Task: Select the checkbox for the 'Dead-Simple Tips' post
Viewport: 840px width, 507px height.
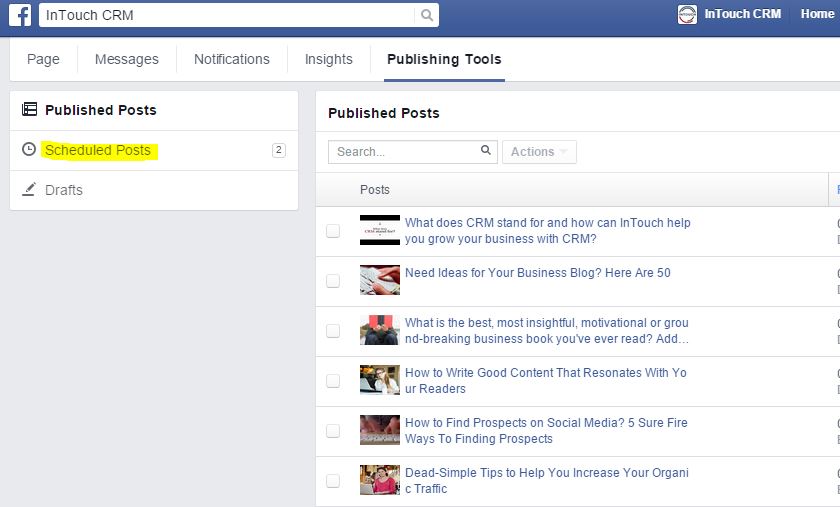Action: pyautogui.click(x=333, y=481)
